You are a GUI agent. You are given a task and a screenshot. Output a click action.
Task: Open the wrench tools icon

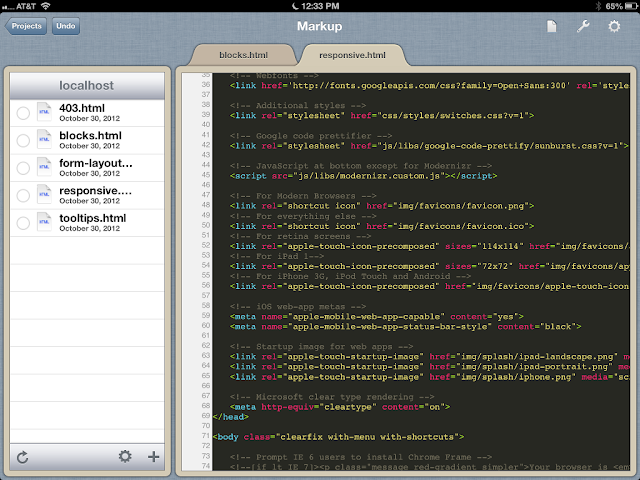583,26
